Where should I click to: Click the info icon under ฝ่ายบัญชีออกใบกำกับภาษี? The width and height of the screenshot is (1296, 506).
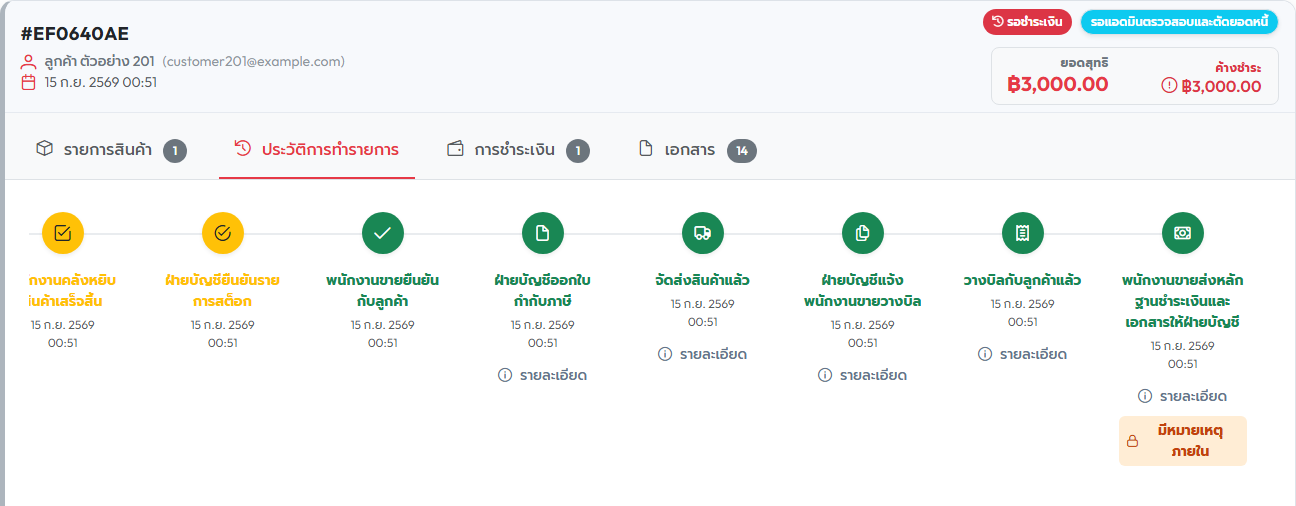coord(505,375)
